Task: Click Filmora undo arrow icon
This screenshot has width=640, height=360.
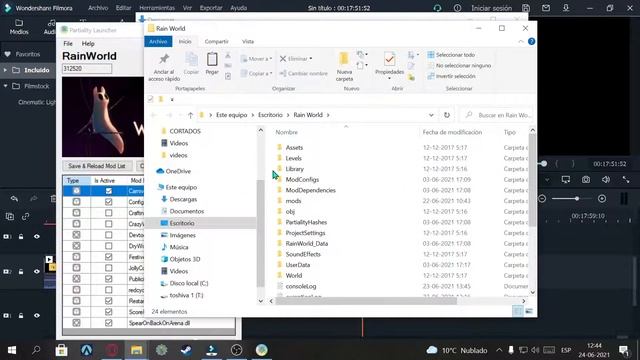Action: [14, 199]
